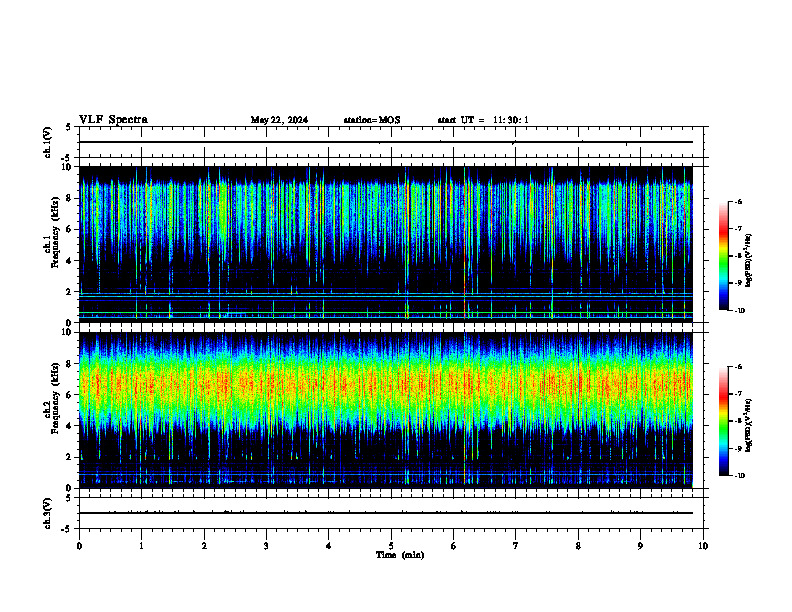Viewport: 792px width, 612px height.
Task: Click the "-6" label on ch.1 color bar
Action: click(738, 202)
